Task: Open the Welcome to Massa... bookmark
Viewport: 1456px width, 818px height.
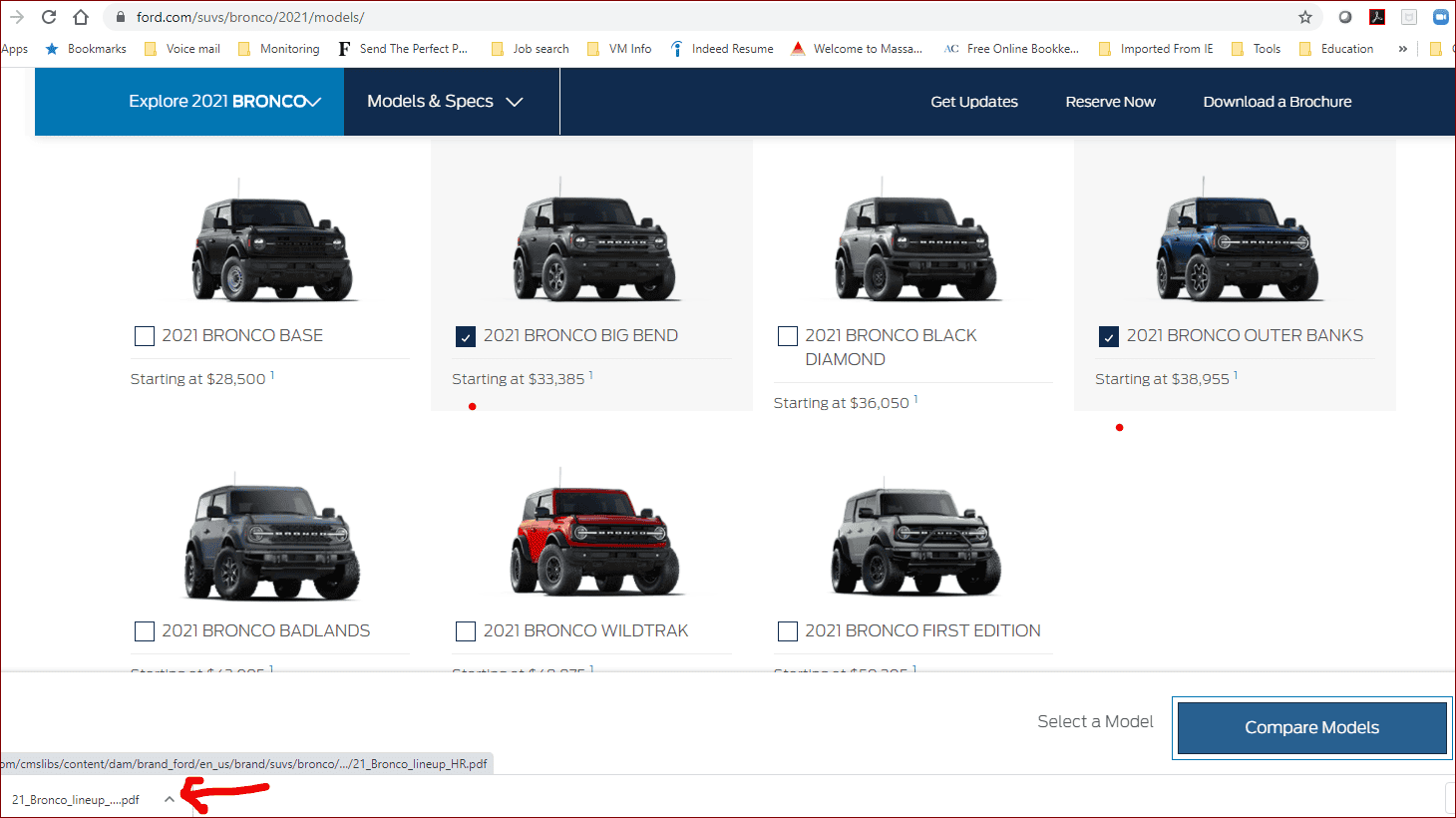Action: coord(857,49)
